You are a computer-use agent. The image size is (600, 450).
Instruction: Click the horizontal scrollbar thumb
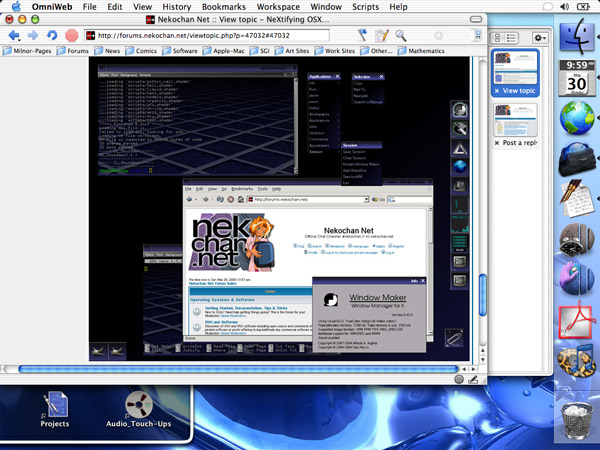[238, 369]
